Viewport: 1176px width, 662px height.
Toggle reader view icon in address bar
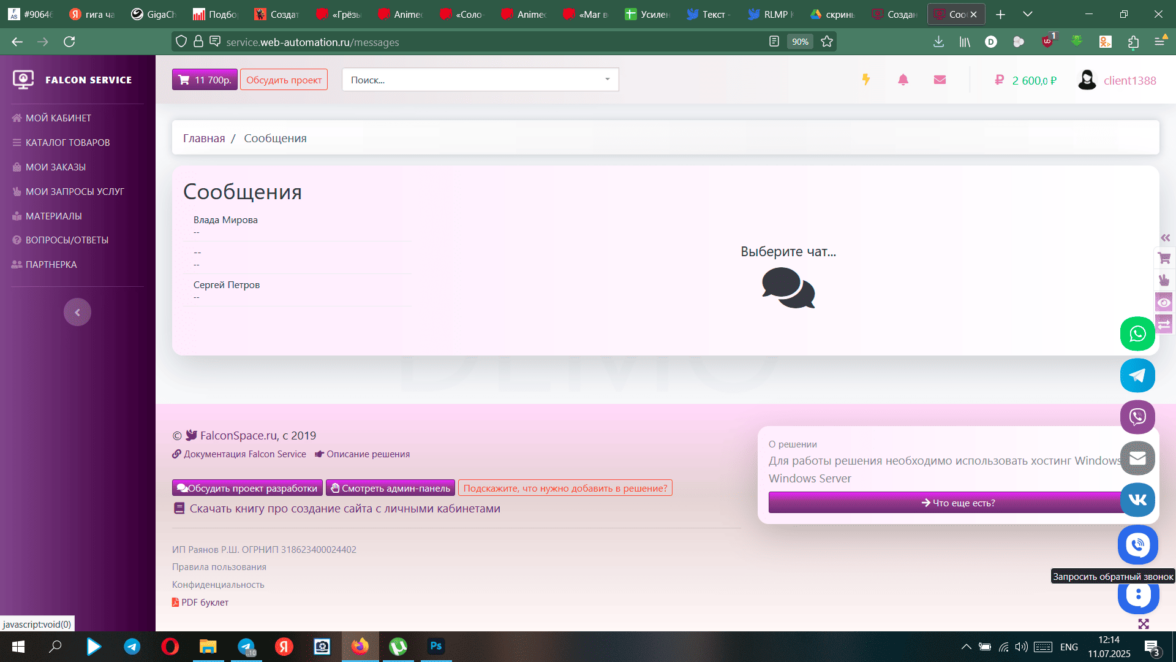[x=774, y=42]
